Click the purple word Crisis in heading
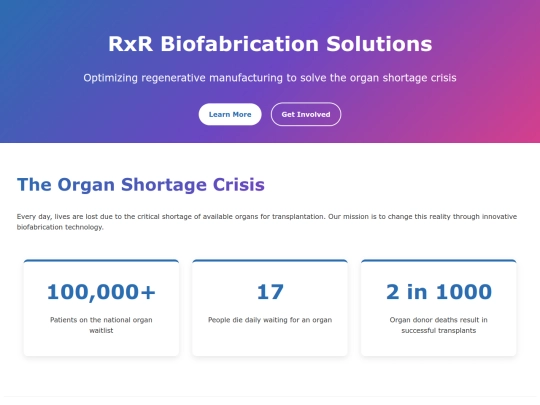540x405 pixels. point(239,185)
